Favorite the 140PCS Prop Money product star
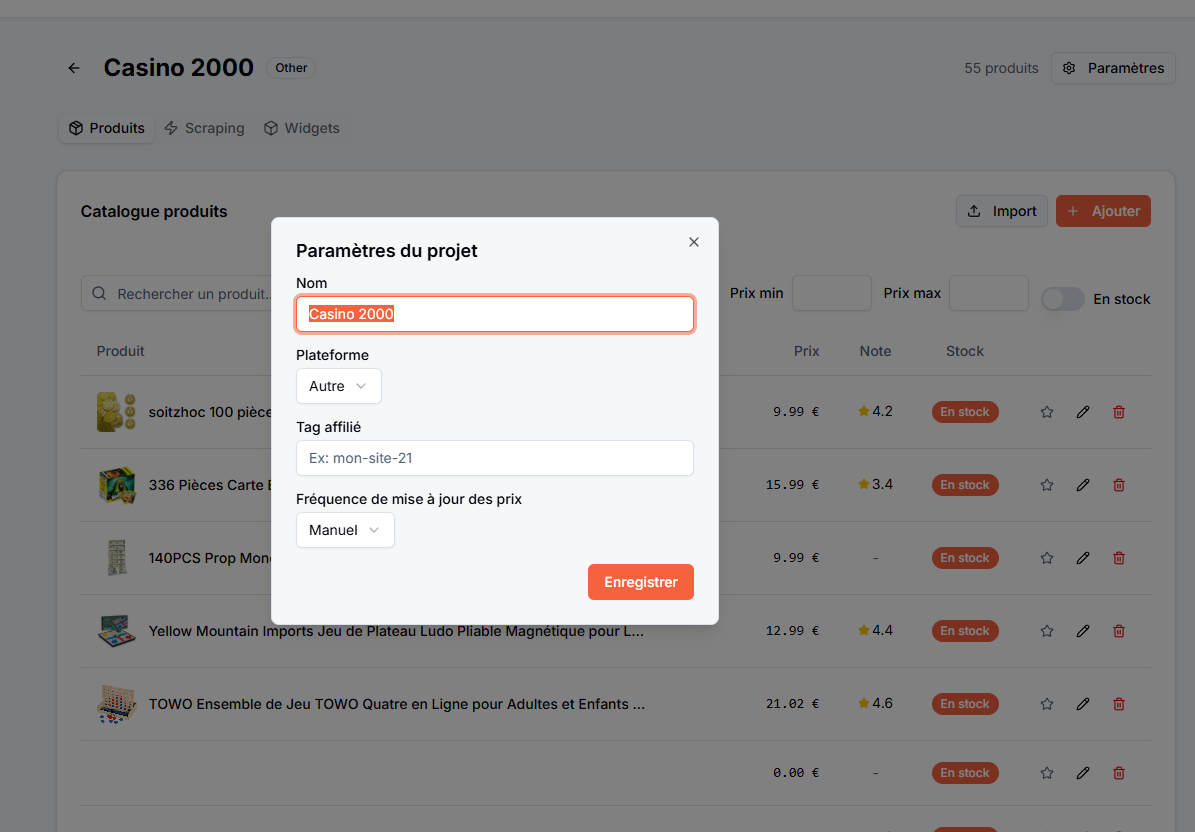This screenshot has height=832, width=1195. pyautogui.click(x=1047, y=558)
